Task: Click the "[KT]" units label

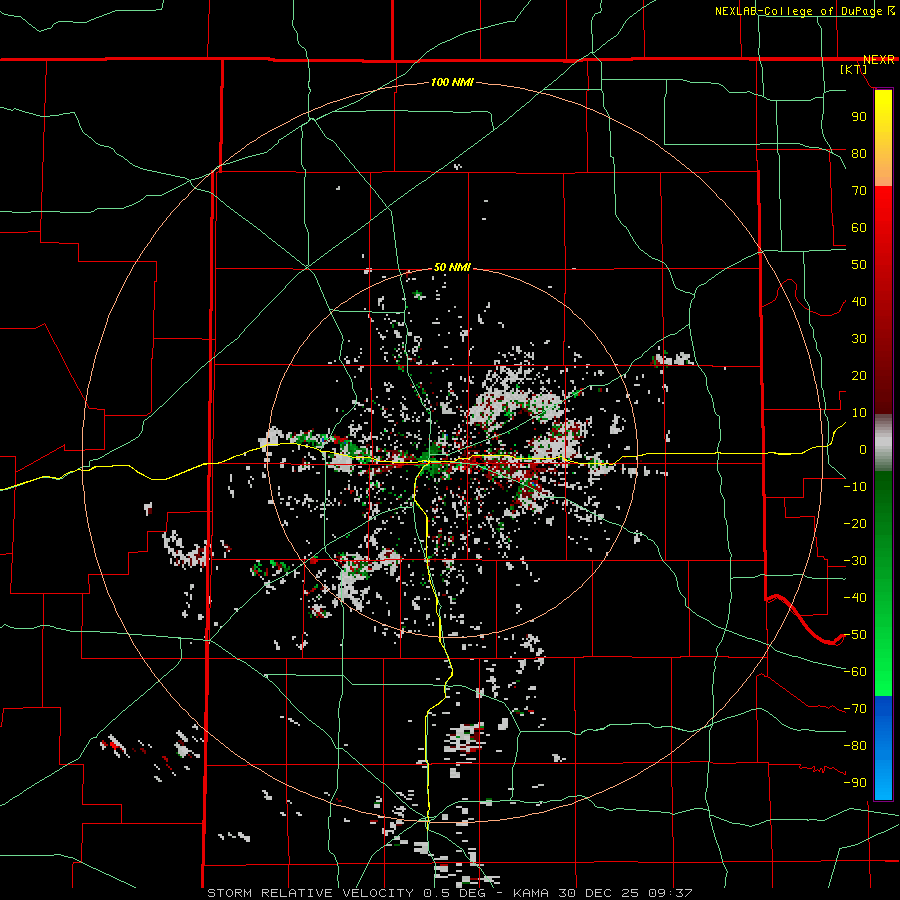Action: pyautogui.click(x=854, y=69)
